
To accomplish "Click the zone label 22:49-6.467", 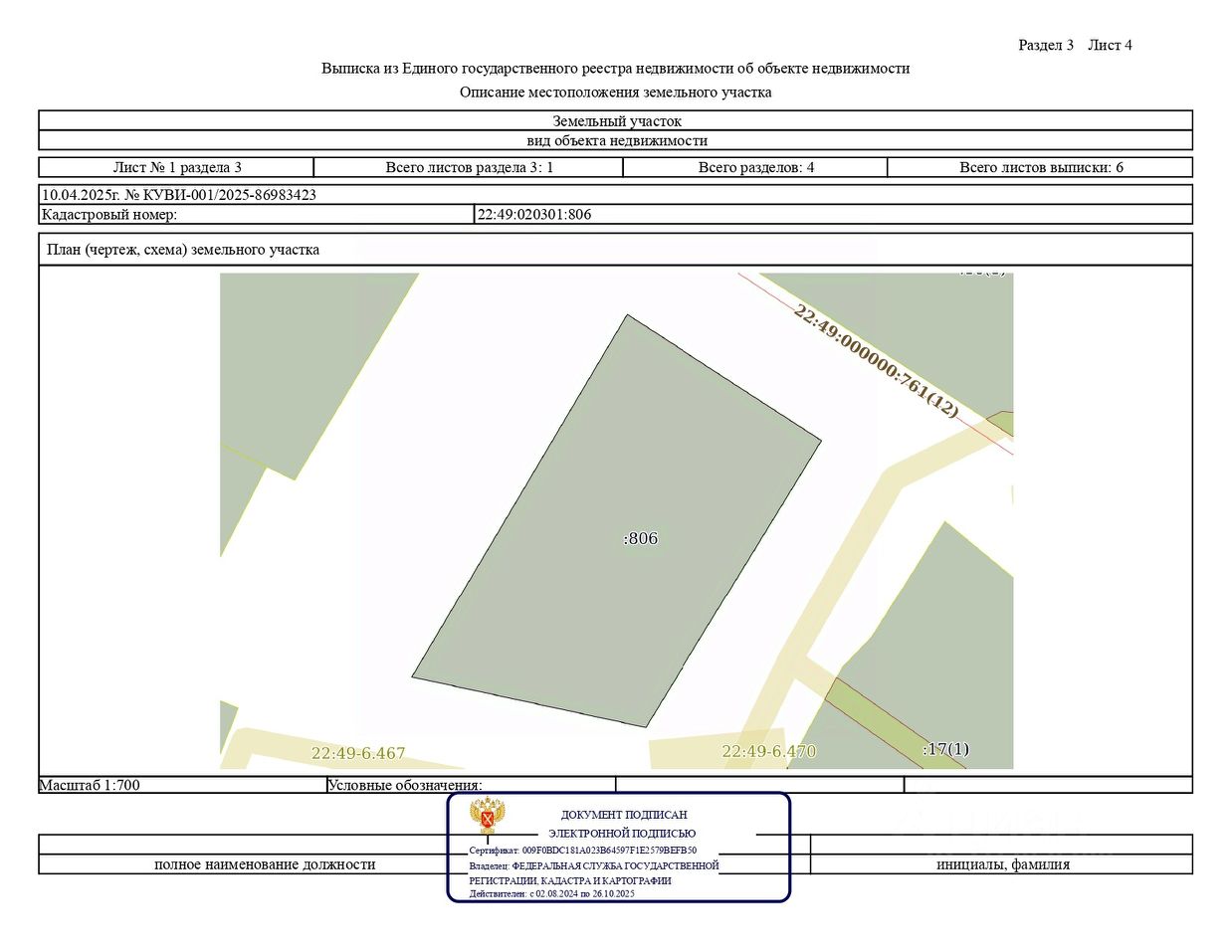I will [358, 753].
